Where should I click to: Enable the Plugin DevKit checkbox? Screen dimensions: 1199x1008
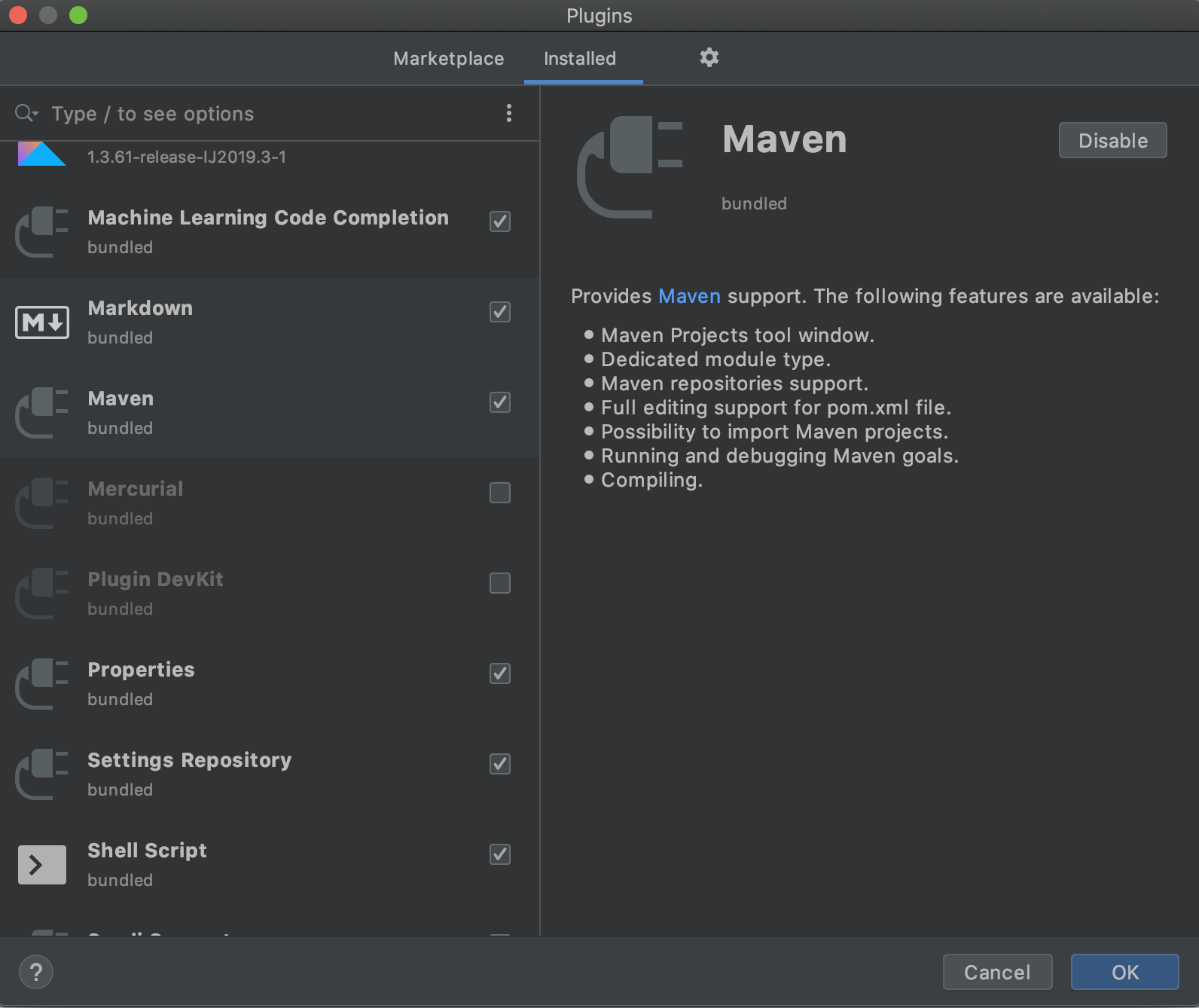[500, 583]
